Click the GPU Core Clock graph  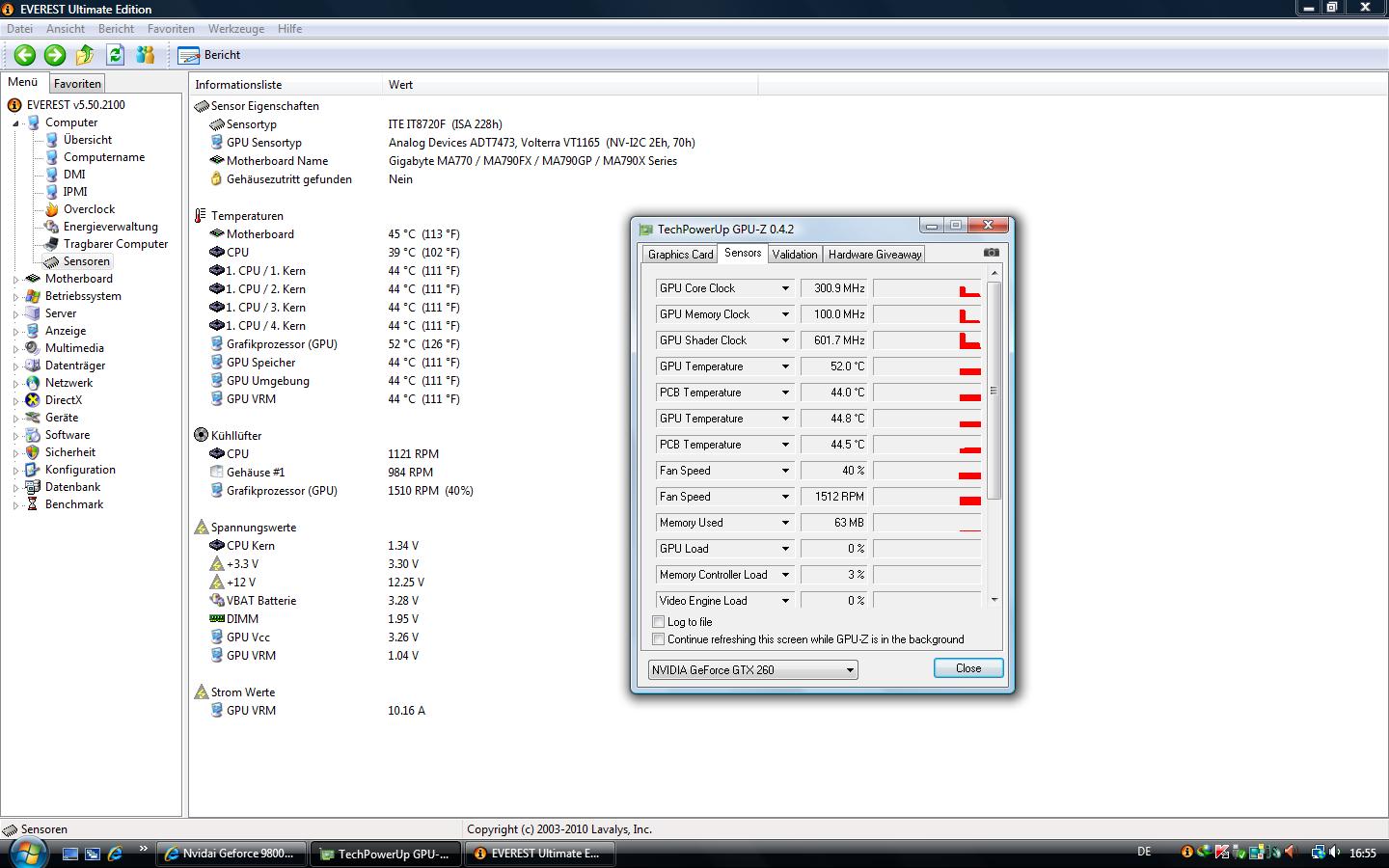pos(927,288)
